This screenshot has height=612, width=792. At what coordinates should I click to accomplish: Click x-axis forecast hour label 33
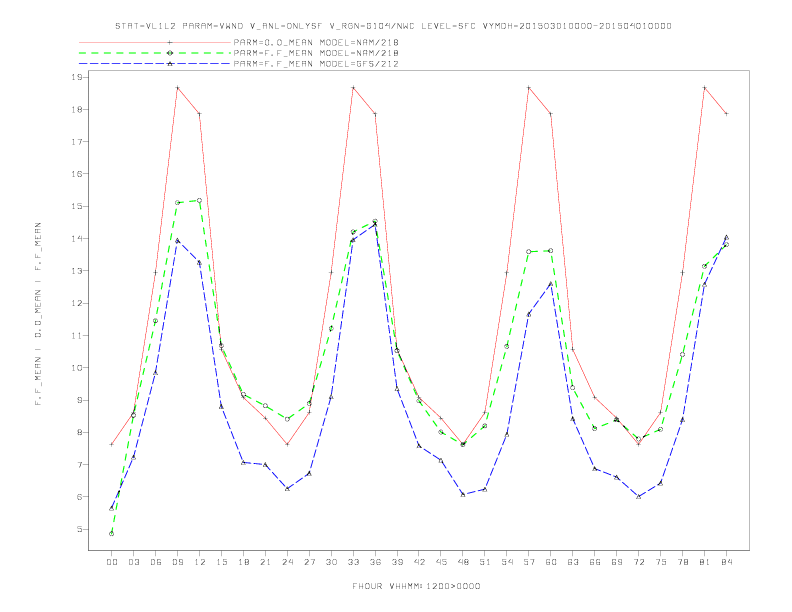[353, 562]
